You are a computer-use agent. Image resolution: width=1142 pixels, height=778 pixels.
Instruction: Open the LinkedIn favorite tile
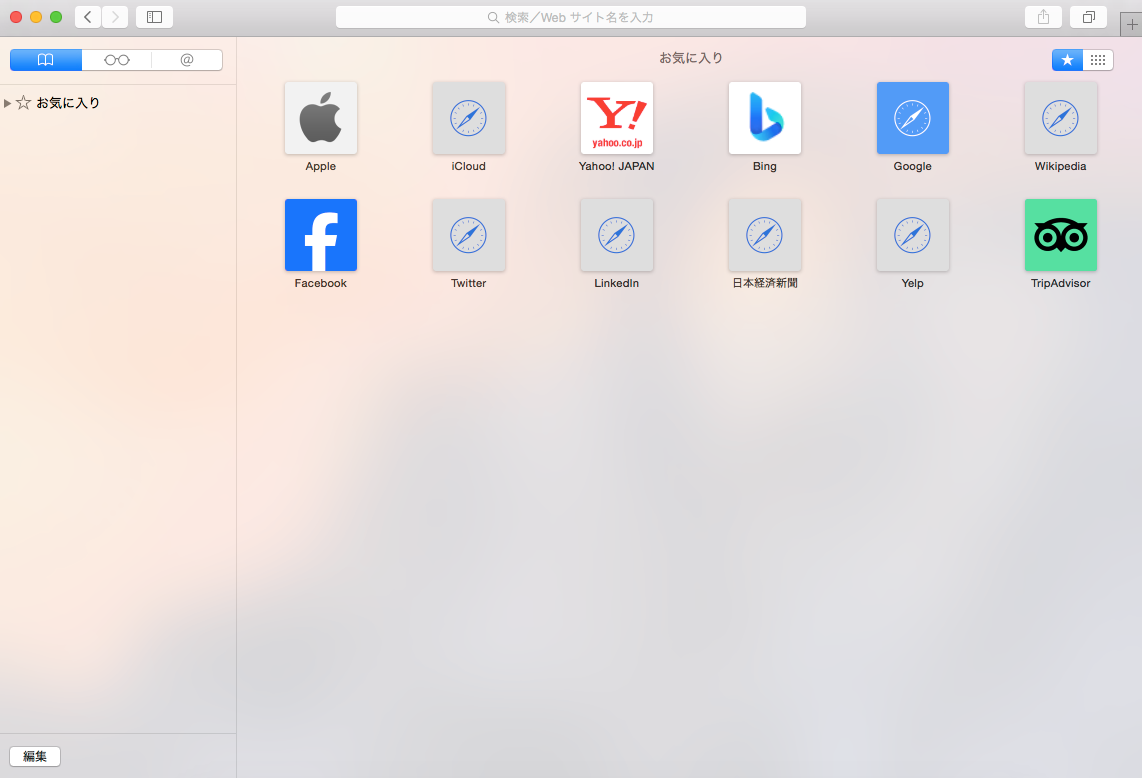point(616,235)
